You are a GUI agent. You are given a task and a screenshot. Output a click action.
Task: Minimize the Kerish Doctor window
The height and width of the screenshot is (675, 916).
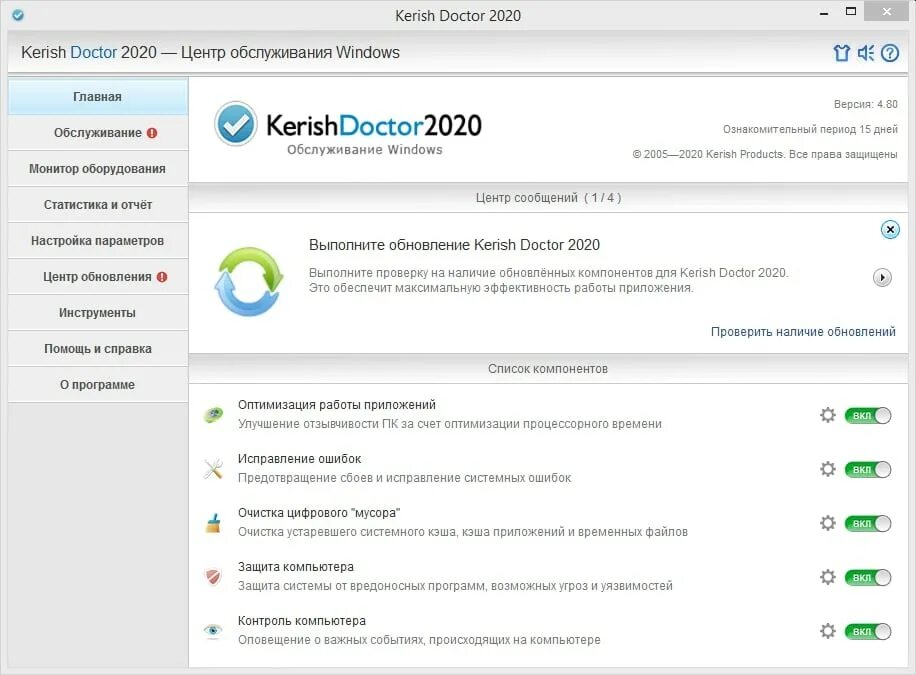click(x=824, y=13)
